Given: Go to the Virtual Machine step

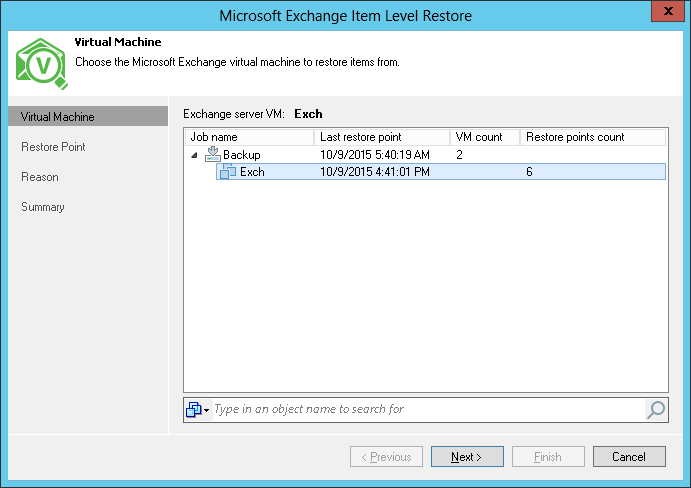Looking at the screenshot, I should pyautogui.click(x=88, y=116).
